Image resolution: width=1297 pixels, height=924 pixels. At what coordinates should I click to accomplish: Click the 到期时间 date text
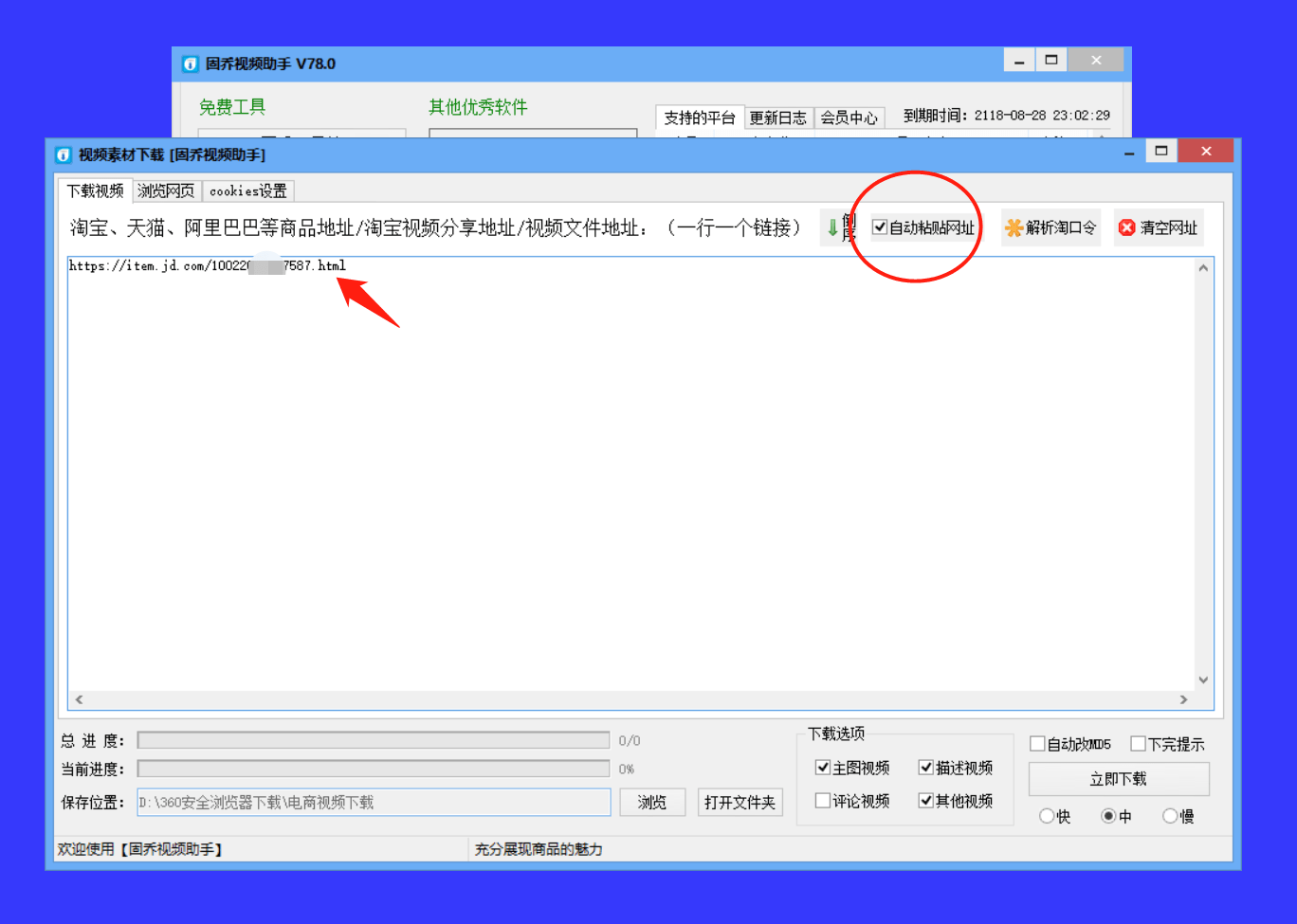tap(1006, 115)
